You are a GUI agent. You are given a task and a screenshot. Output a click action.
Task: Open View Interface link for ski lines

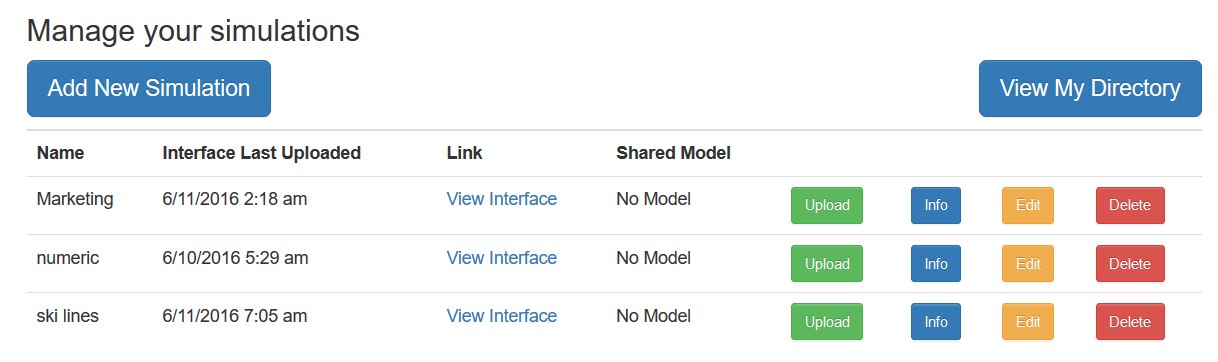(502, 316)
